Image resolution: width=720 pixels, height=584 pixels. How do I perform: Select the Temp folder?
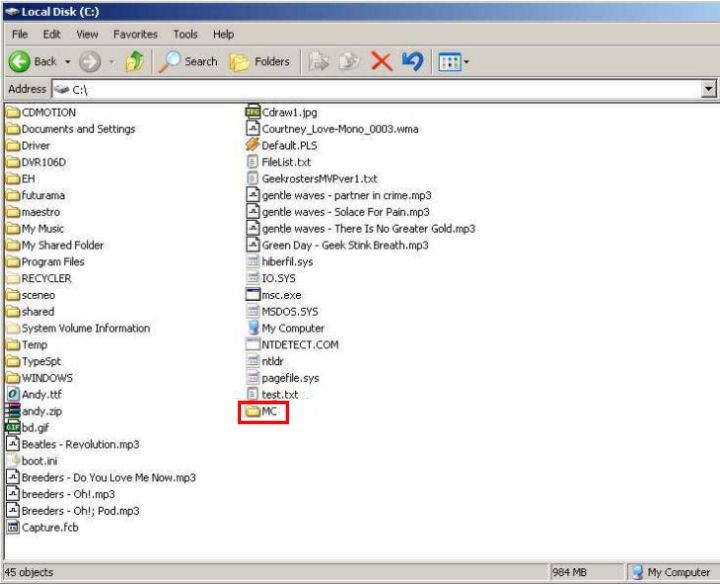pyautogui.click(x=27, y=344)
